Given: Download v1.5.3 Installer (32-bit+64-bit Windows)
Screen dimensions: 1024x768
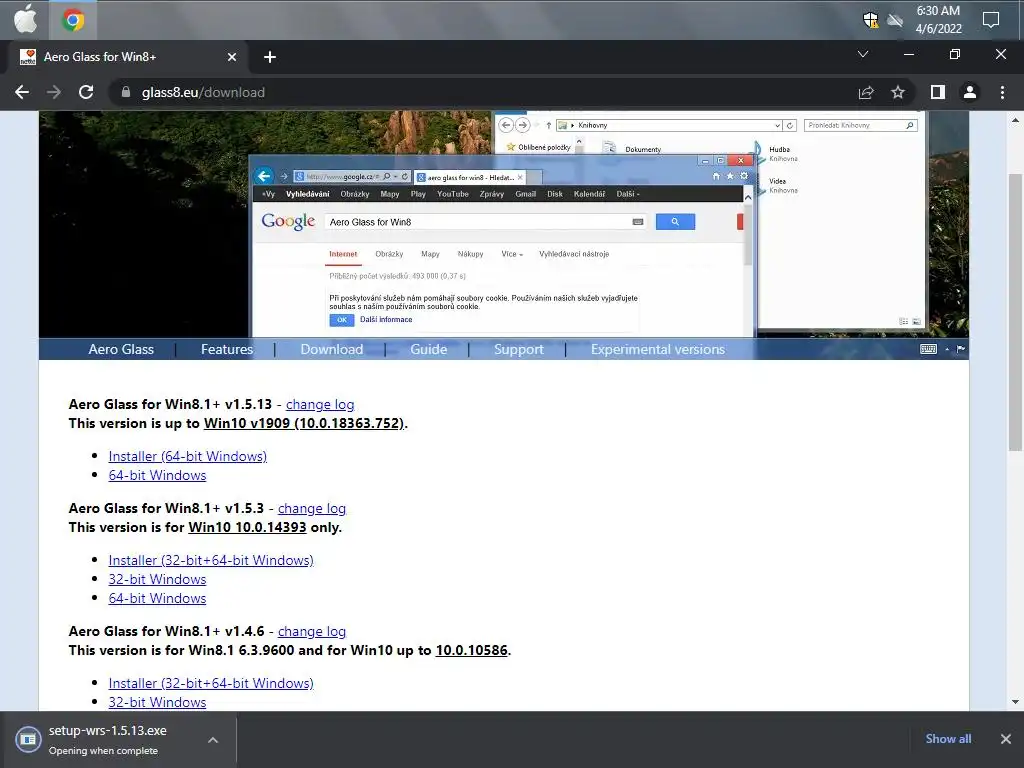Looking at the screenshot, I should [211, 560].
